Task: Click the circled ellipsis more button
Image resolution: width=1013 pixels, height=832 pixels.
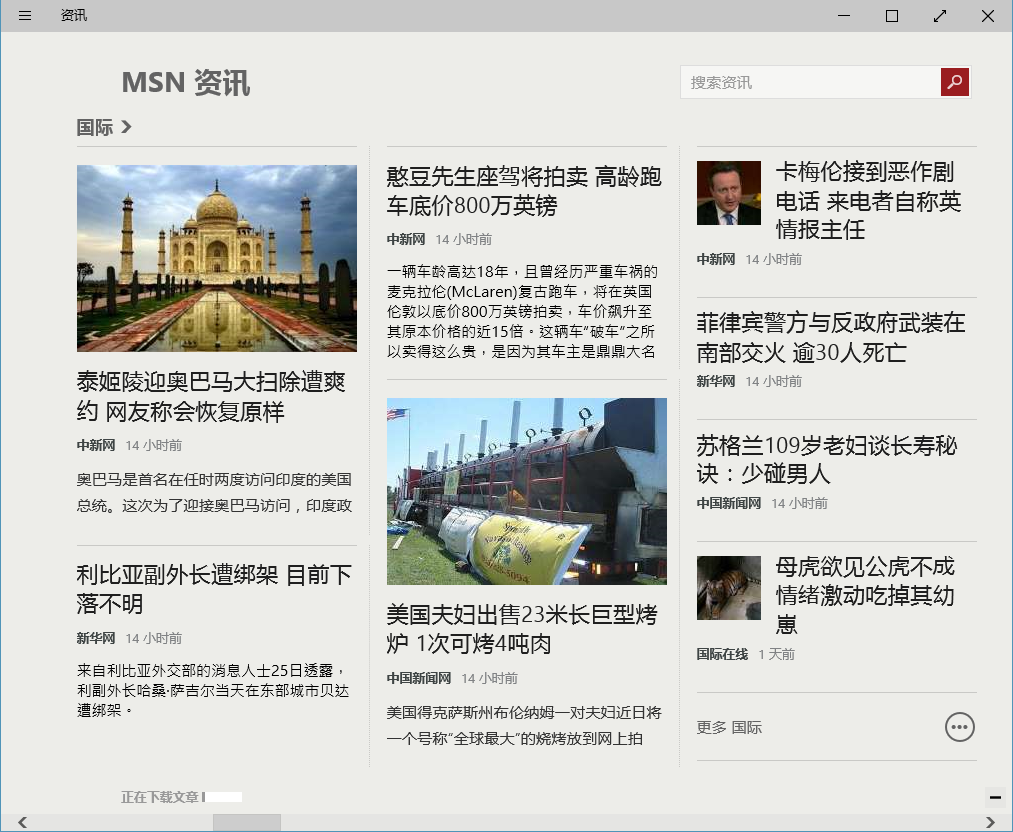Action: coord(959,727)
